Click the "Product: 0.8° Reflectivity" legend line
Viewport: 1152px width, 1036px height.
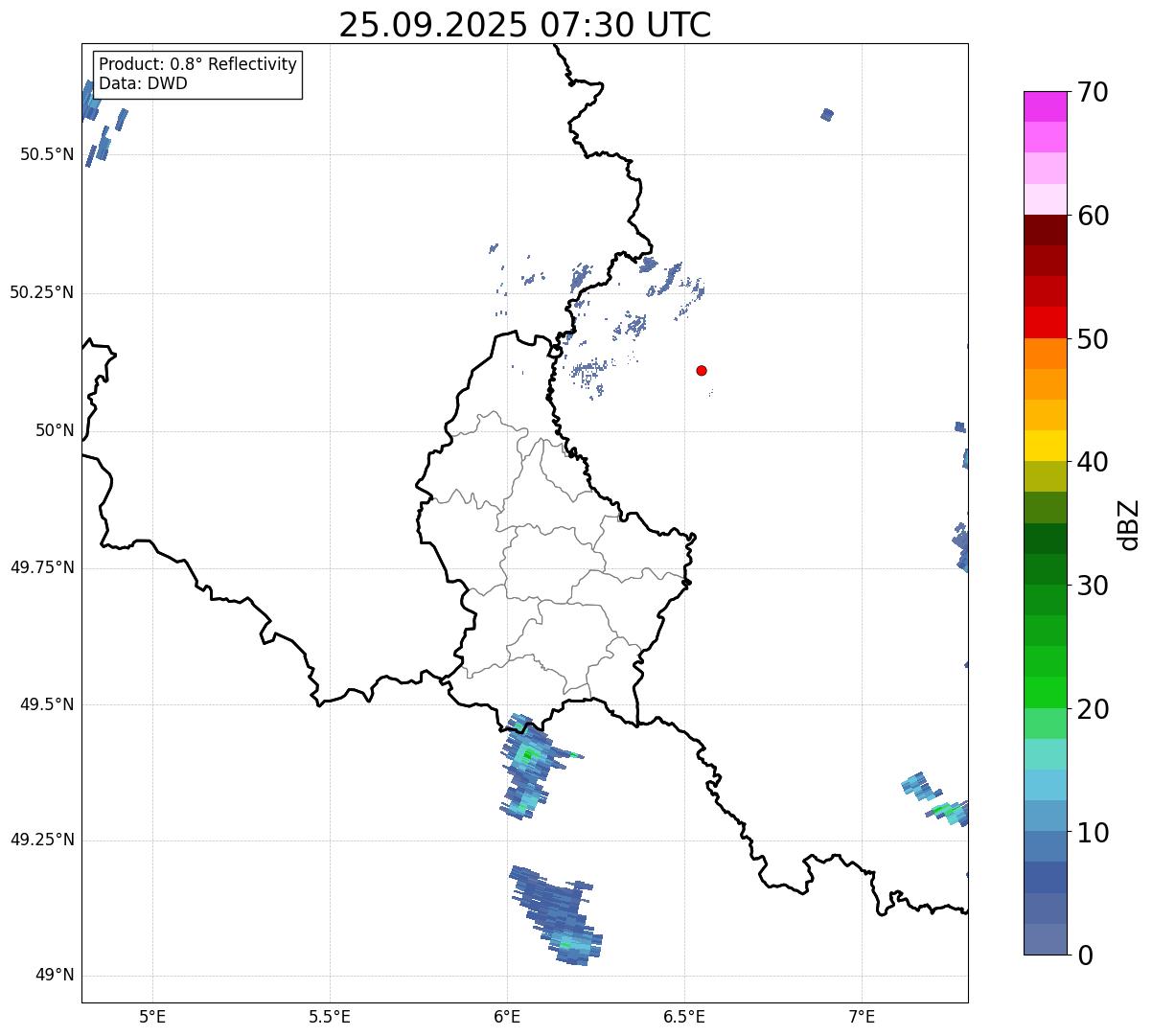[x=198, y=64]
